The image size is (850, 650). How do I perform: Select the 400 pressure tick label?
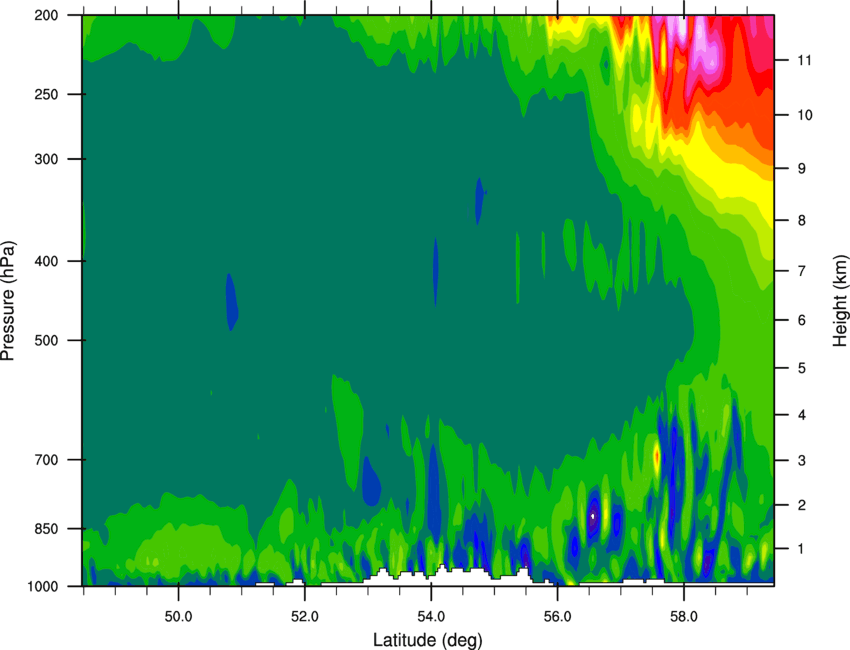click(46, 261)
